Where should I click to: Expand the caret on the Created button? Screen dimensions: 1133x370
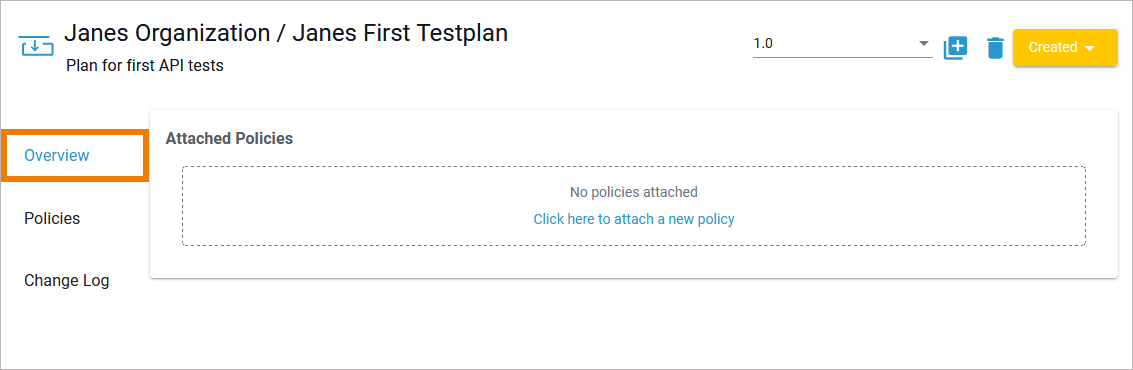coord(1090,48)
